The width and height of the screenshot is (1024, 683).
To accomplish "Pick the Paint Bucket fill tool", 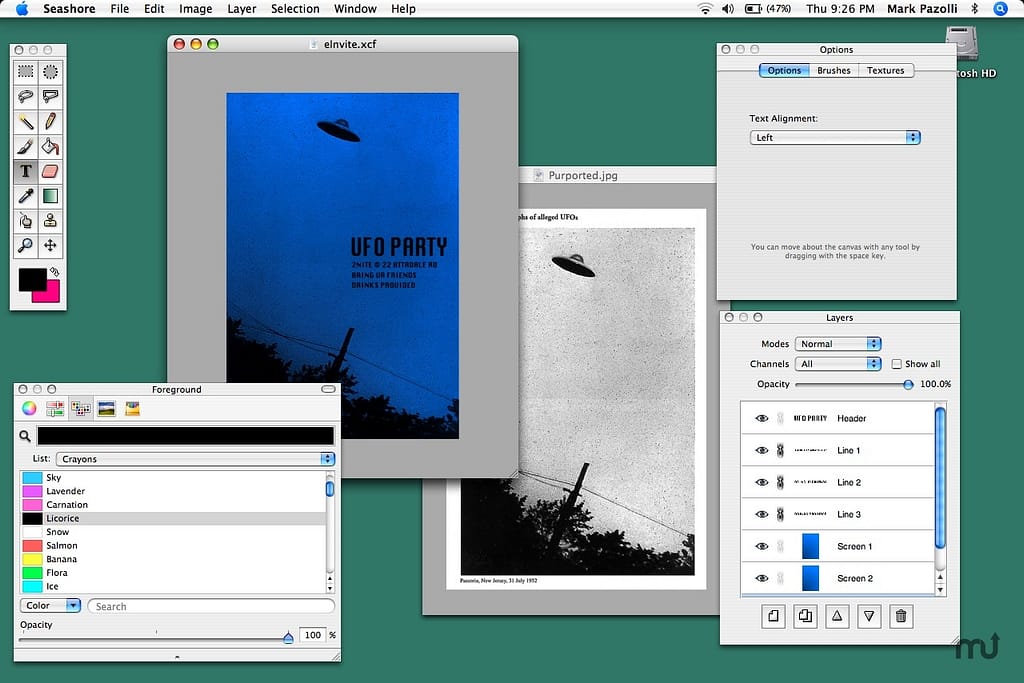I will point(50,146).
